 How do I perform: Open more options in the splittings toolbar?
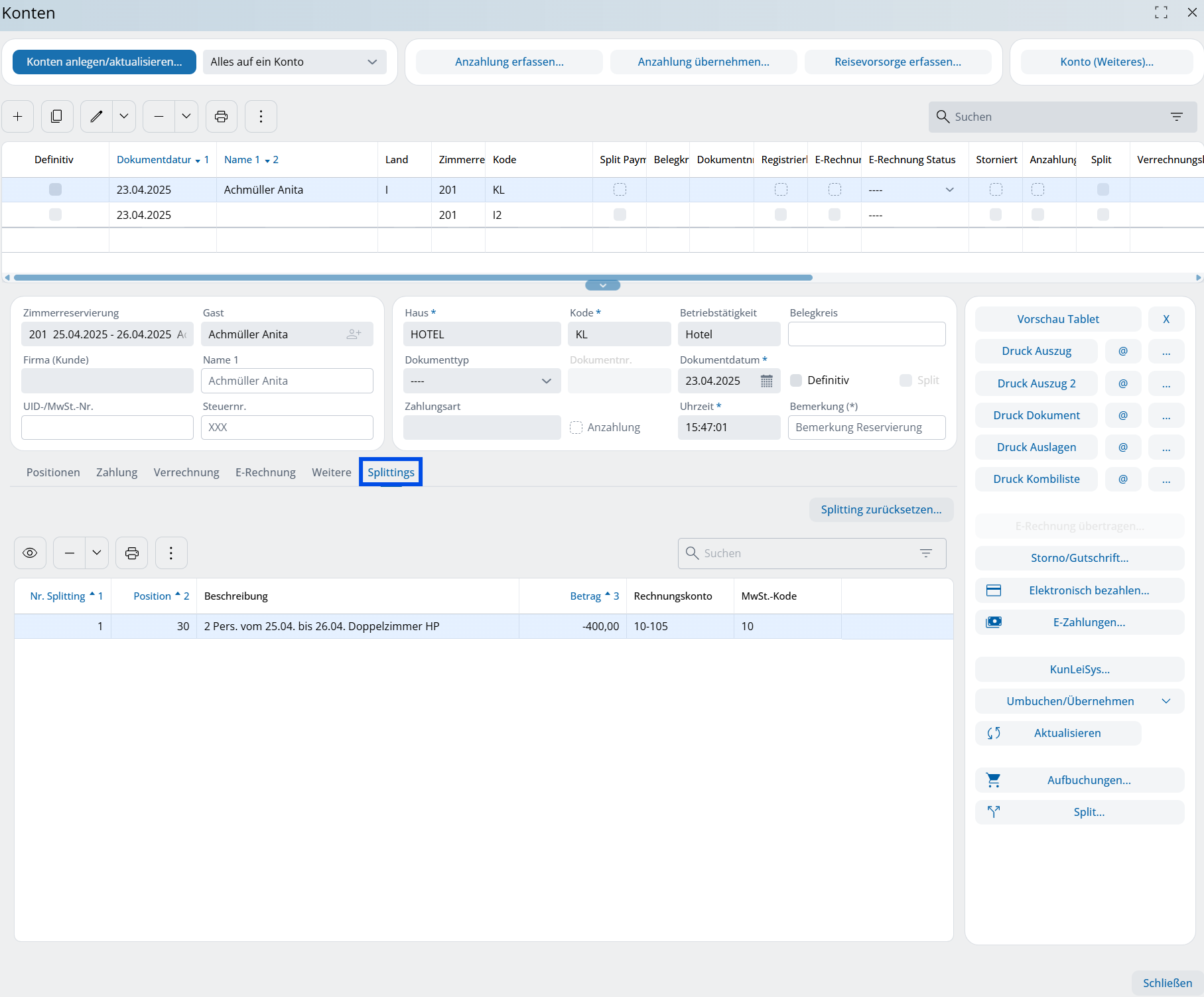[x=171, y=553]
